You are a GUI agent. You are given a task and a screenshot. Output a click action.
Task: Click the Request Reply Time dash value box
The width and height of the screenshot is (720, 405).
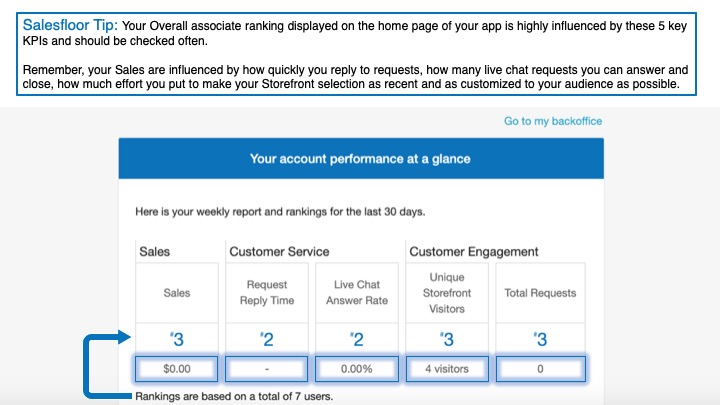click(x=267, y=369)
